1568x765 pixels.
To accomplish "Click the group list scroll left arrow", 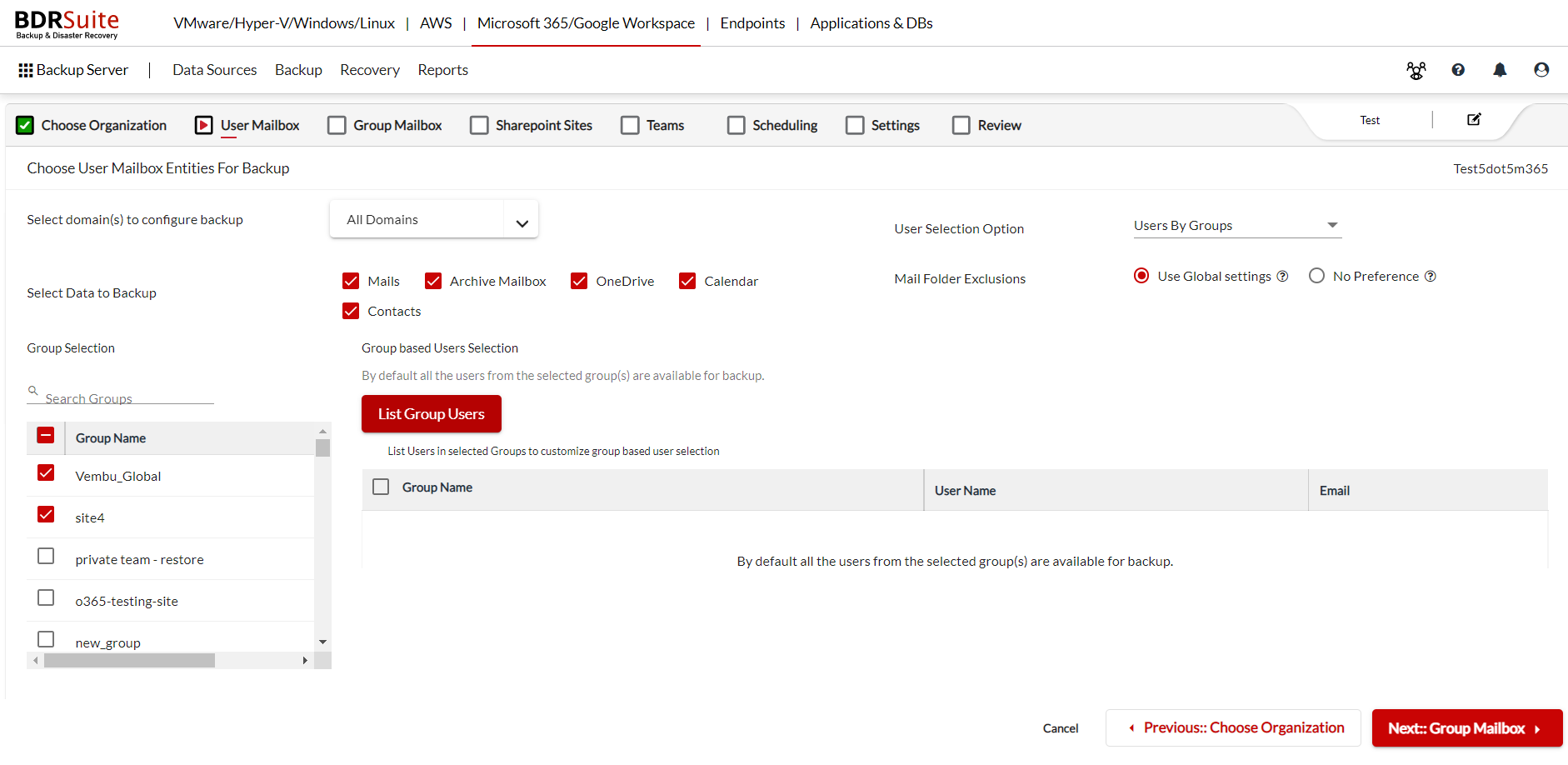I will [x=35, y=660].
